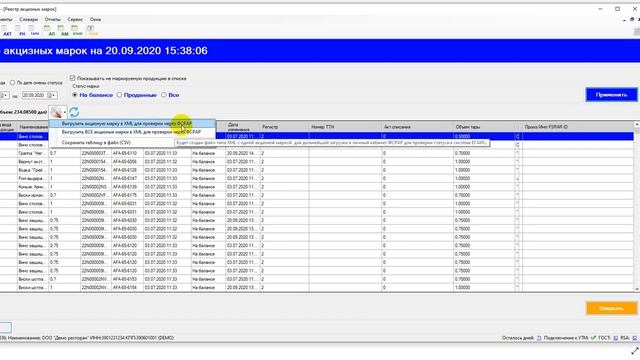This screenshot has height=360, width=640.
Task: Select the Все status radio button
Action: click(x=164, y=95)
